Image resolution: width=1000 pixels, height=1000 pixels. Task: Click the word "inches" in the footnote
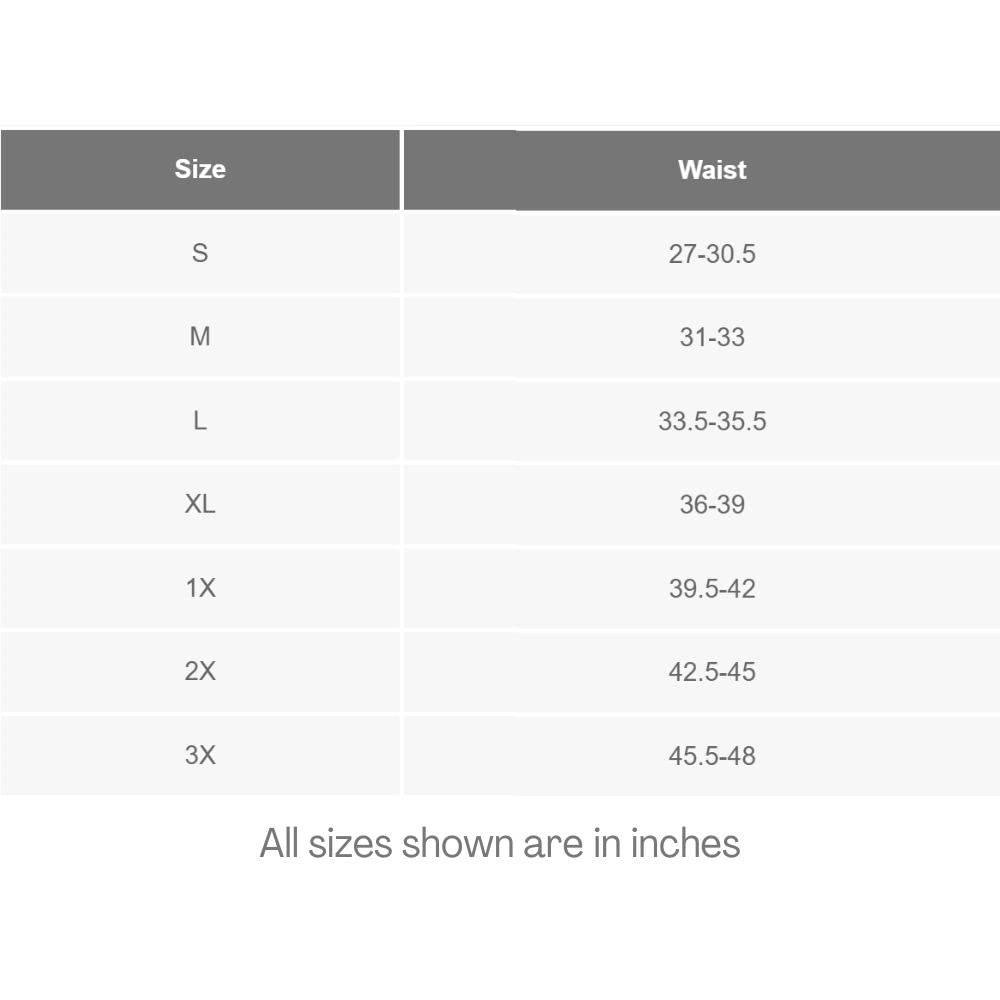[x=685, y=844]
